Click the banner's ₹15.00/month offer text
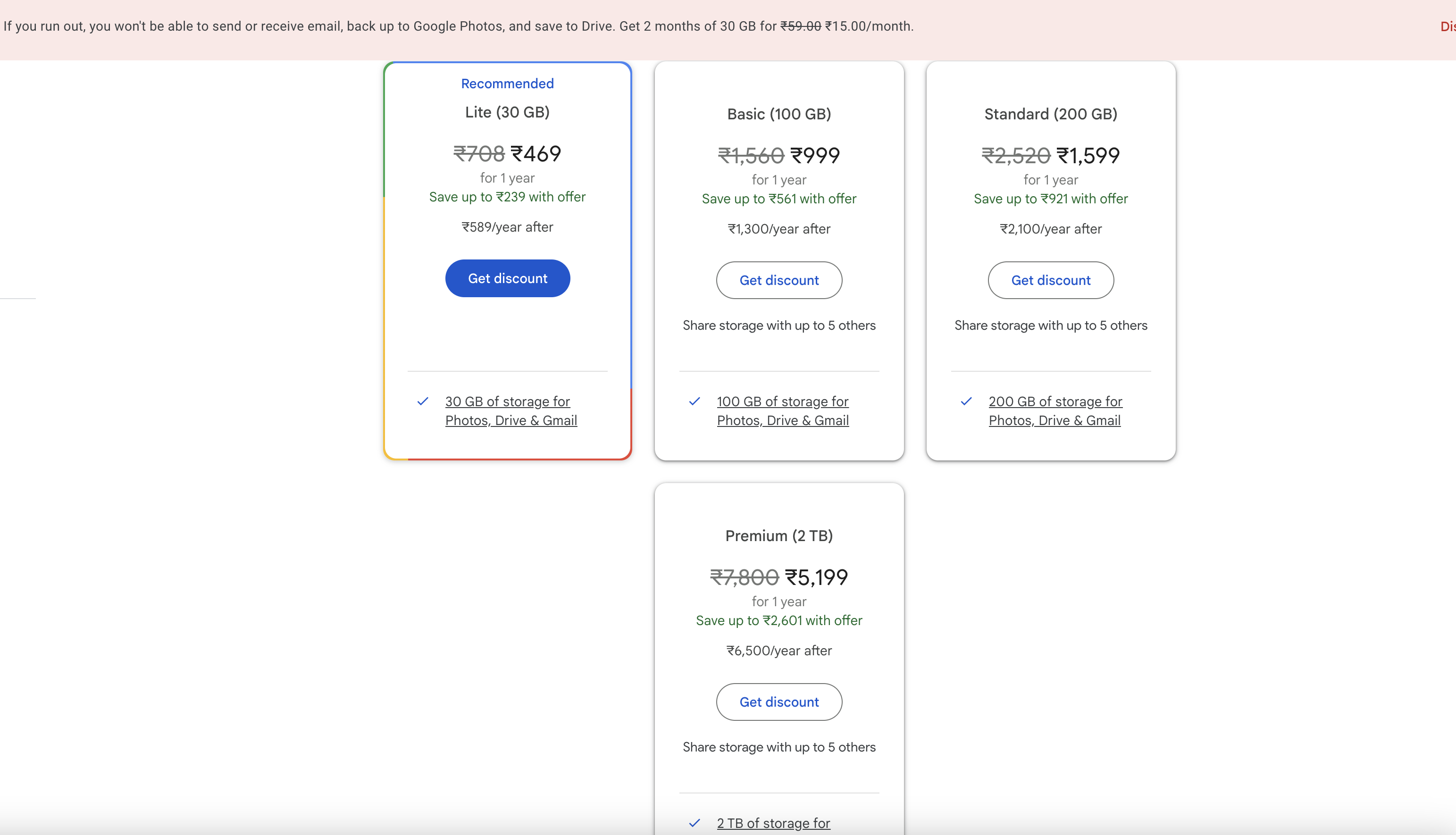This screenshot has height=835, width=1456. point(868,26)
